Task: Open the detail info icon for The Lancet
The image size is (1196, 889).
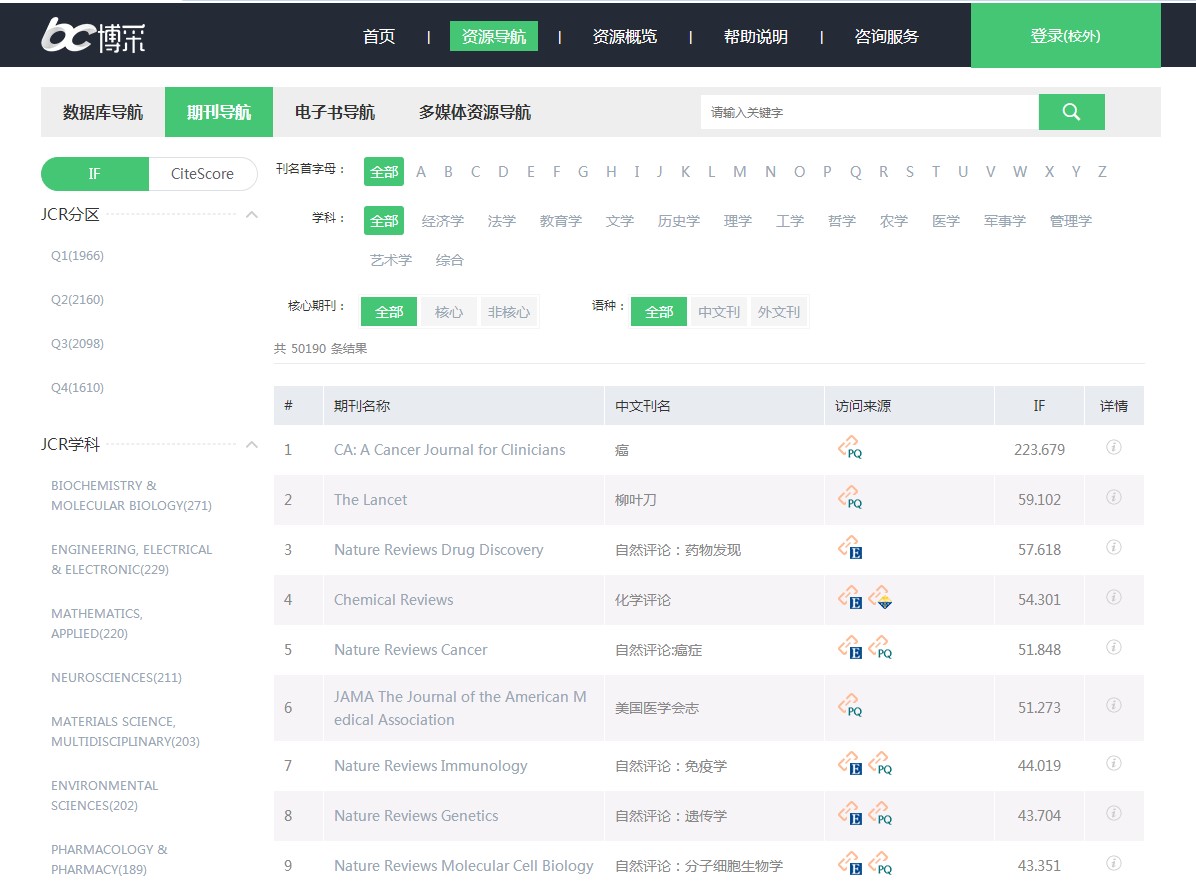Action: click(1113, 498)
